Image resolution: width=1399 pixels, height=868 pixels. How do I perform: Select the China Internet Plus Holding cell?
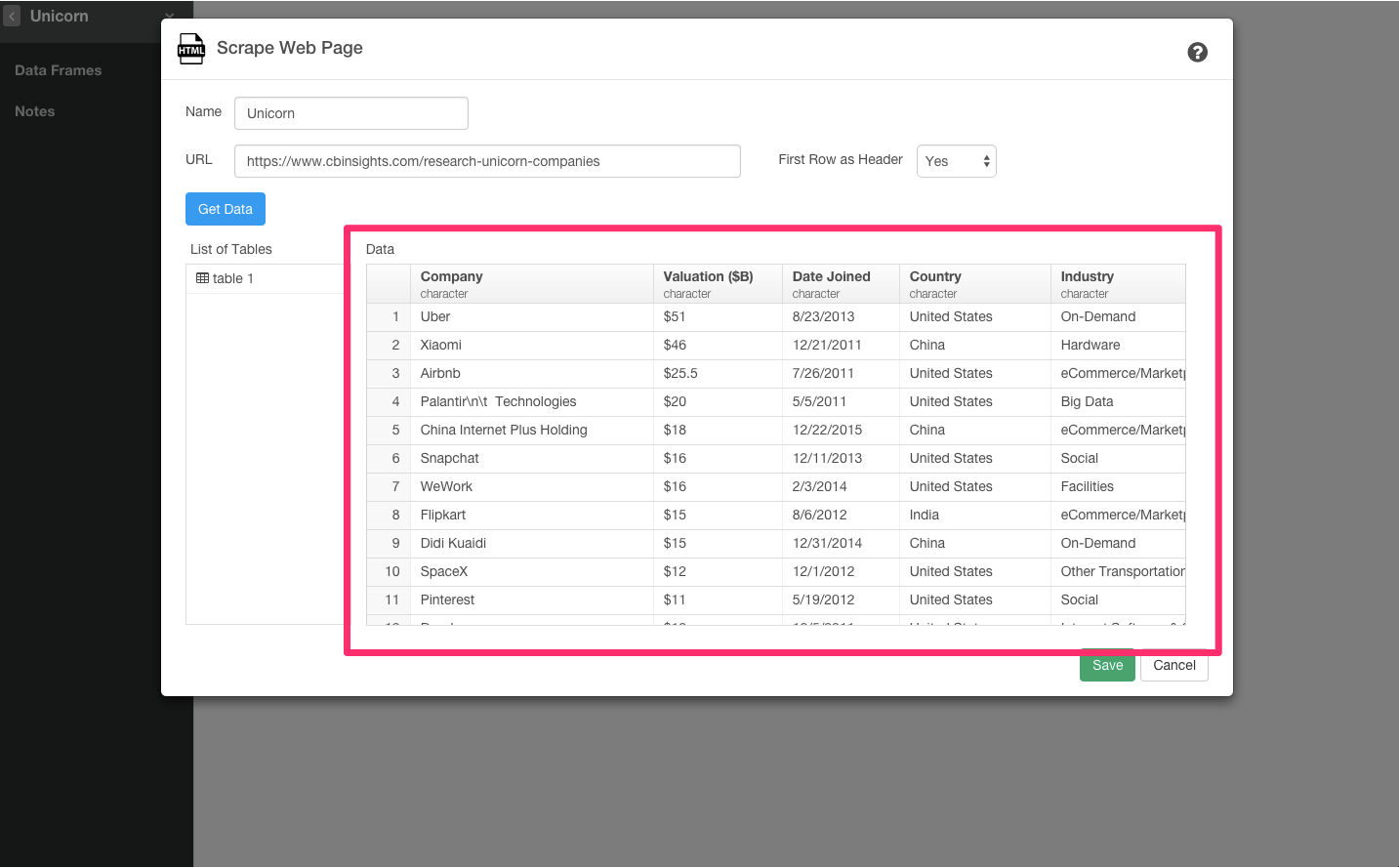531,430
